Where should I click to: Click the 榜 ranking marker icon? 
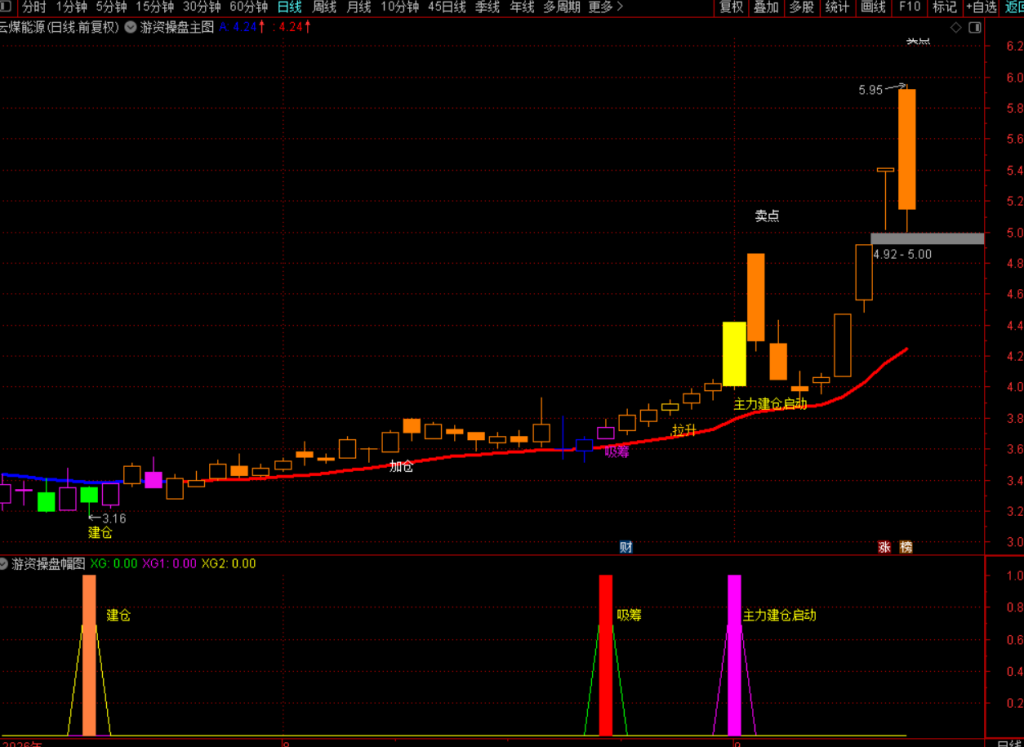pos(906,547)
